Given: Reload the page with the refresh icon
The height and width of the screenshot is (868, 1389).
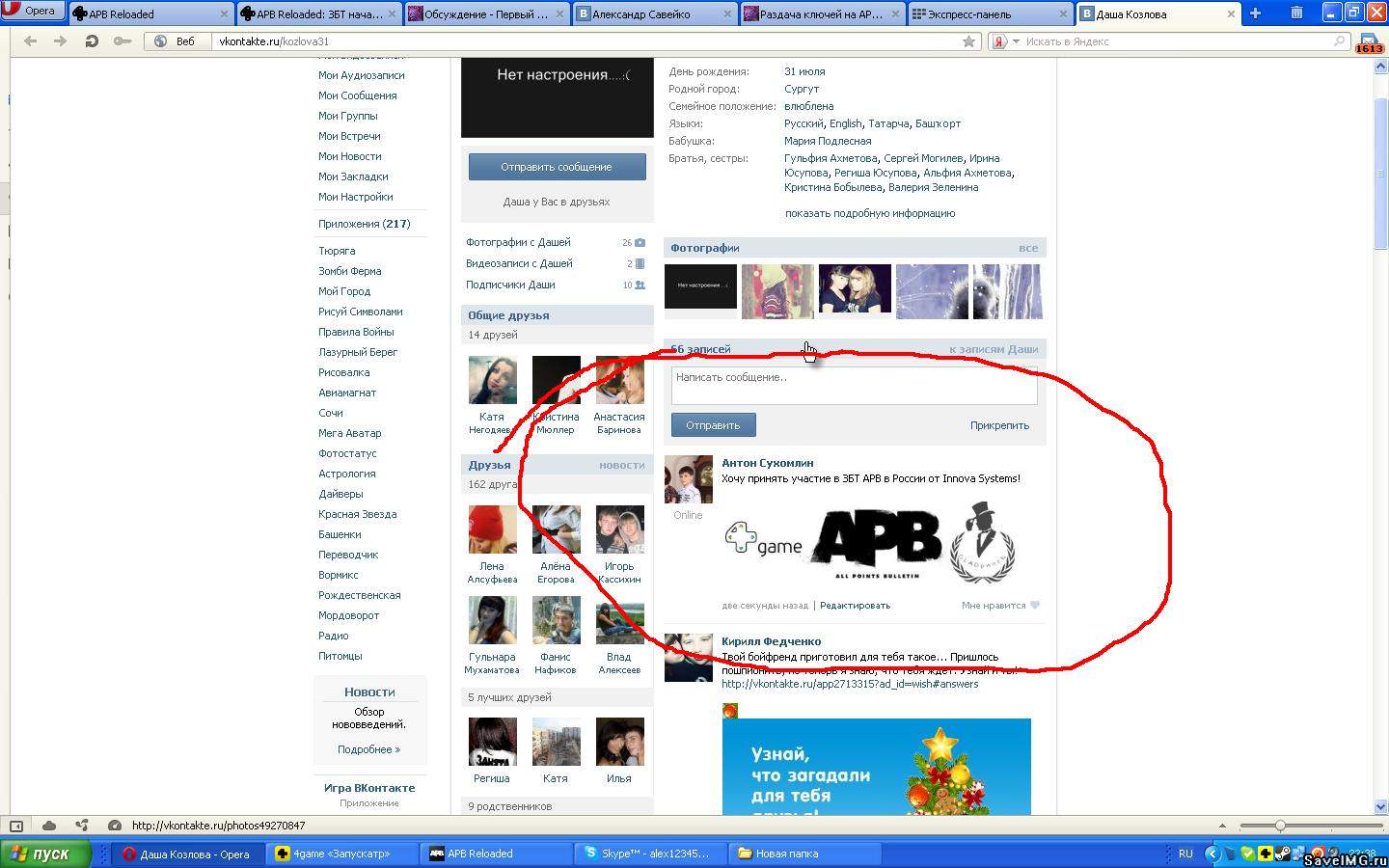Looking at the screenshot, I should (x=91, y=41).
